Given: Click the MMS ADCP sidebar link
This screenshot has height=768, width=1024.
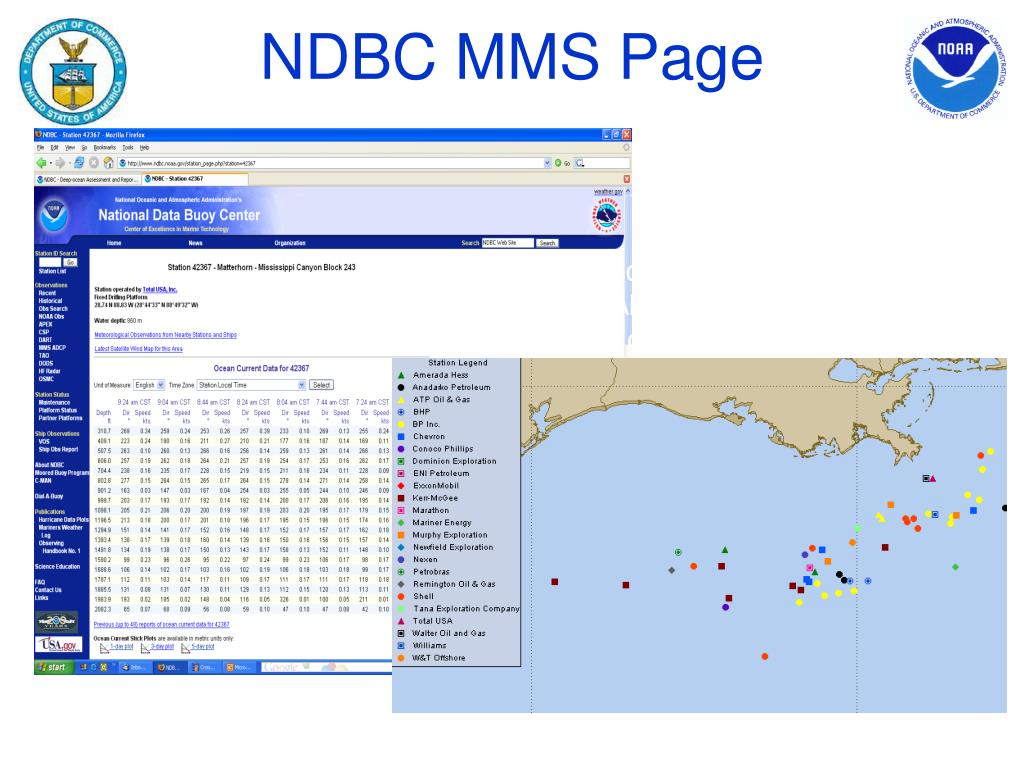Looking at the screenshot, I should [x=52, y=348].
